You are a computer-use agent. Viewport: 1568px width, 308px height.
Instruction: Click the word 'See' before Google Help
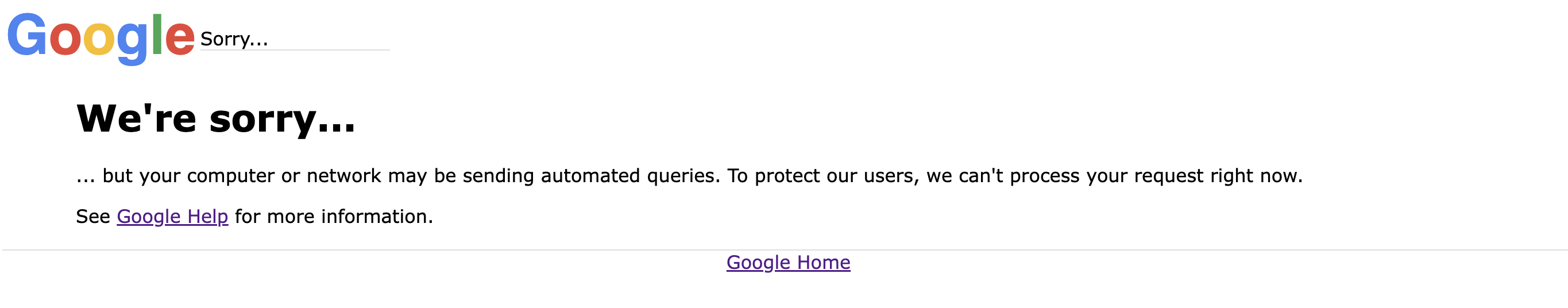tap(93, 217)
